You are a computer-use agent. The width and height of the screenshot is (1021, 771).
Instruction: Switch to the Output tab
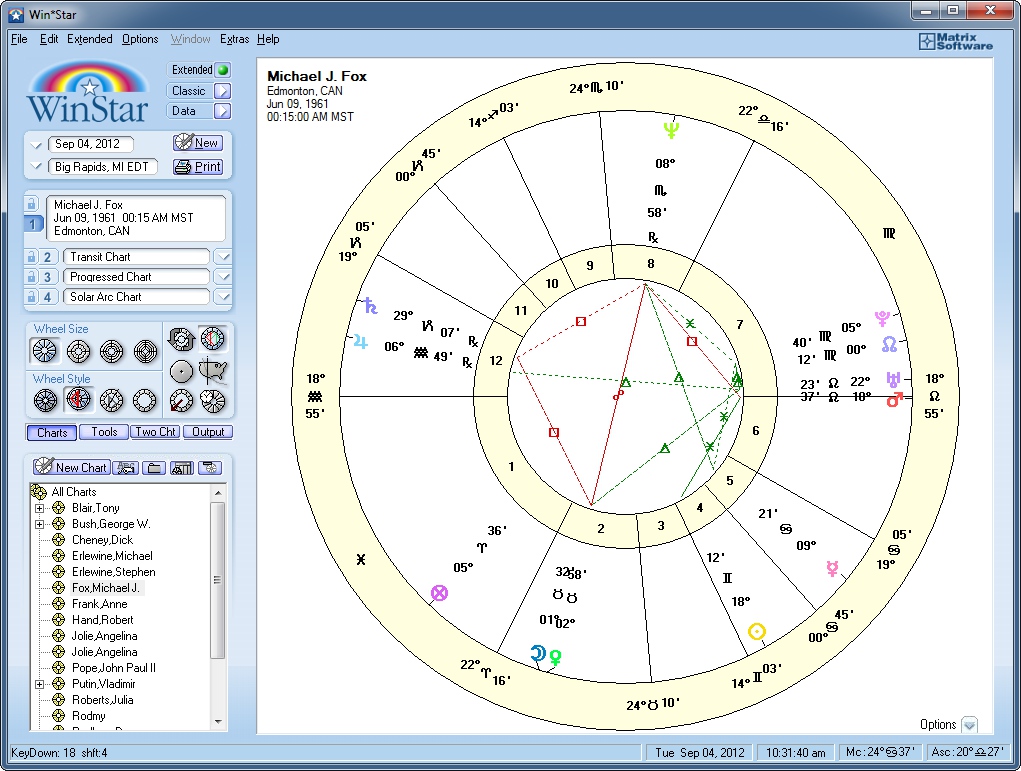(x=208, y=432)
